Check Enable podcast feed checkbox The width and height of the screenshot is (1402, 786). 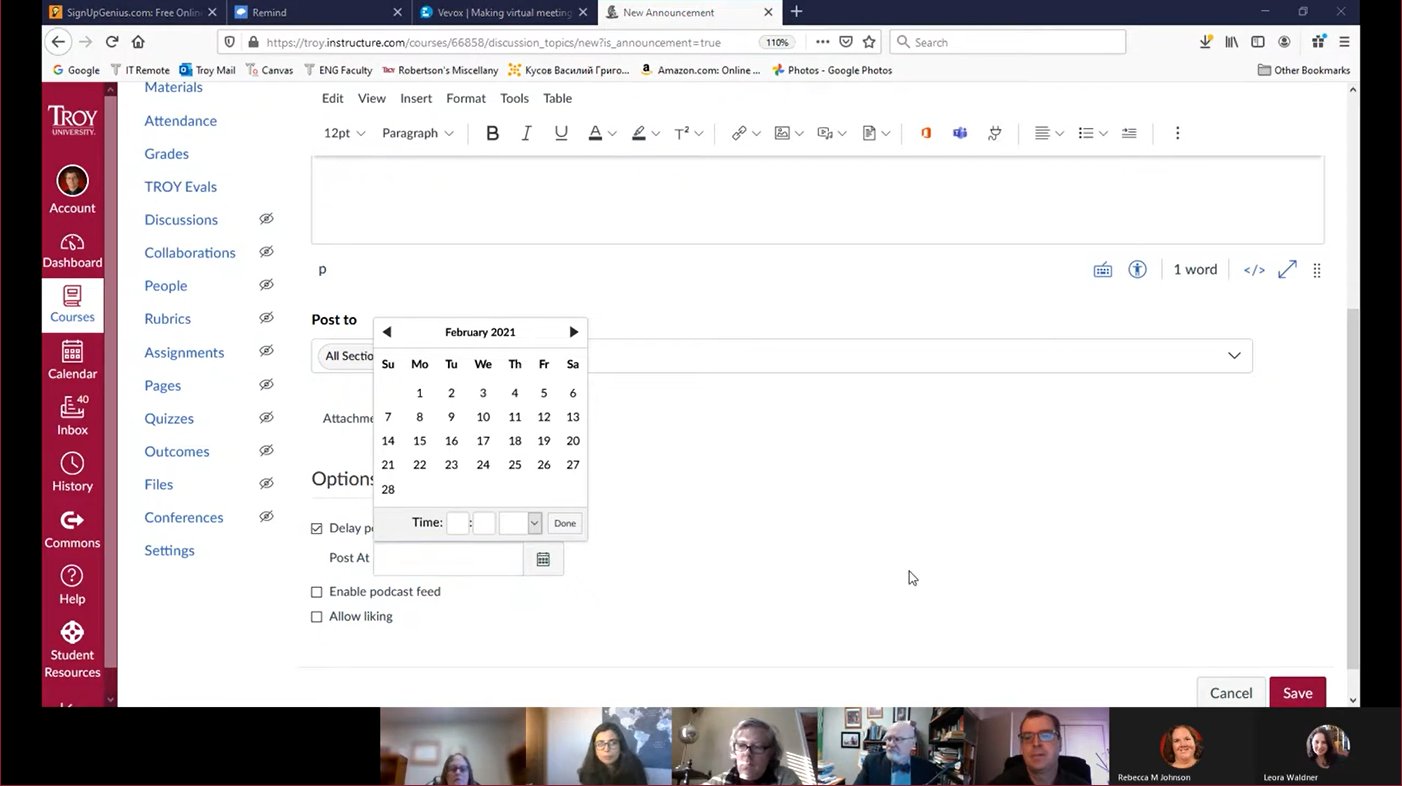tap(317, 592)
